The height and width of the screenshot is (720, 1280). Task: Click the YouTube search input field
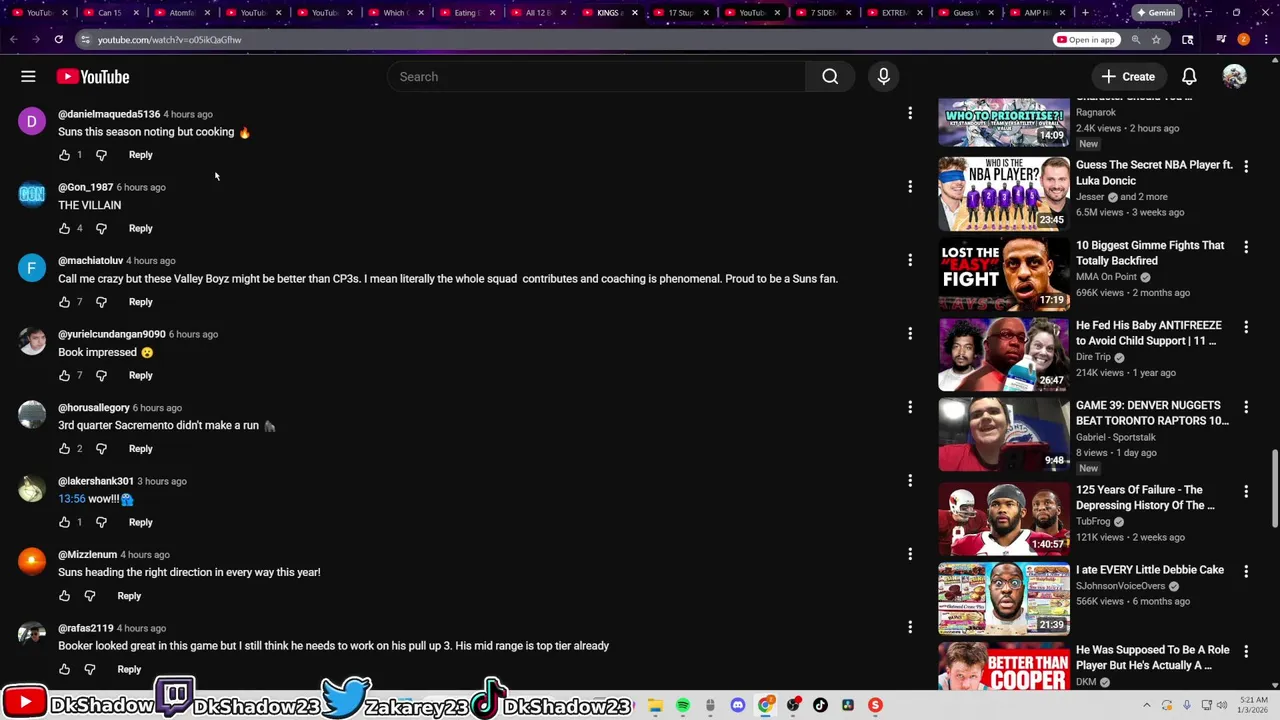(596, 77)
